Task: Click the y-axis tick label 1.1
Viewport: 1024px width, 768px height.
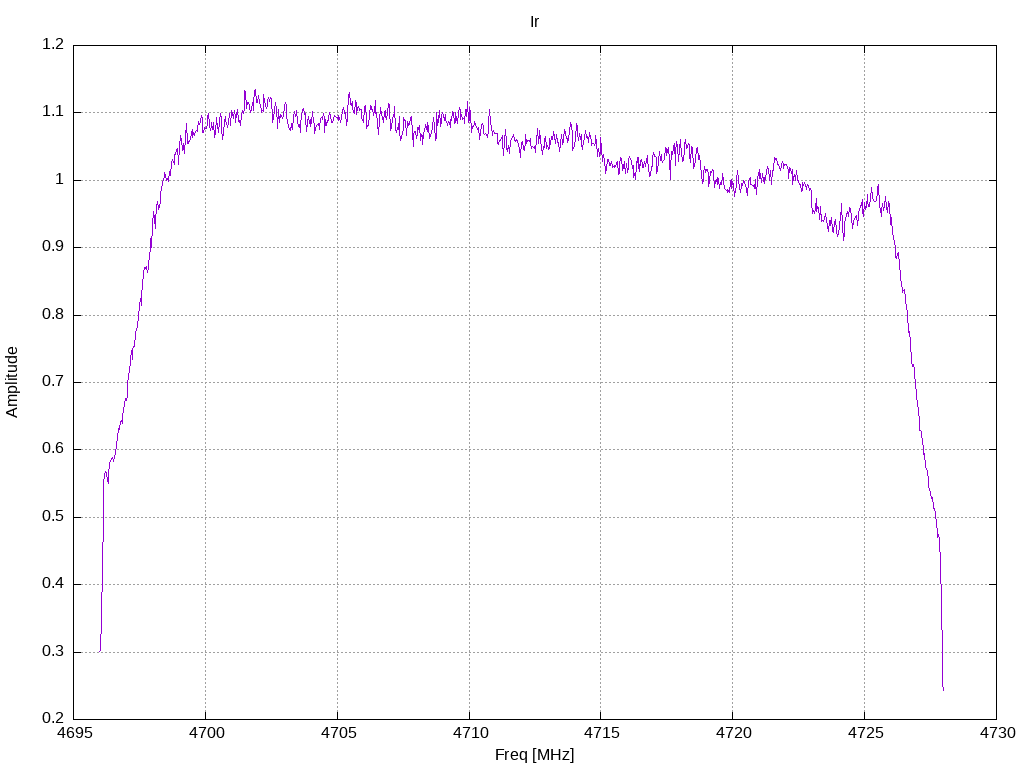Action: pos(53,112)
